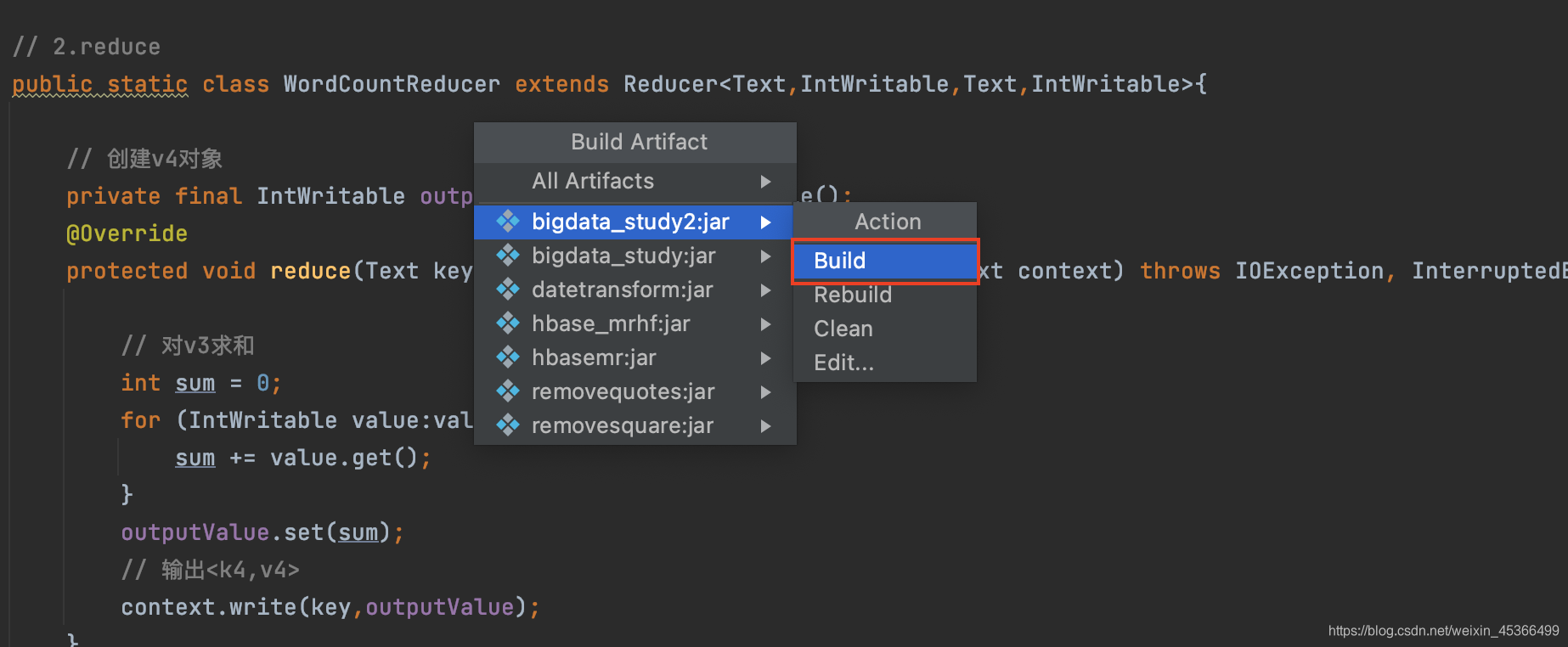Click the '// 2.reduce' comment
The width and height of the screenshot is (1568, 647).
coord(87,47)
